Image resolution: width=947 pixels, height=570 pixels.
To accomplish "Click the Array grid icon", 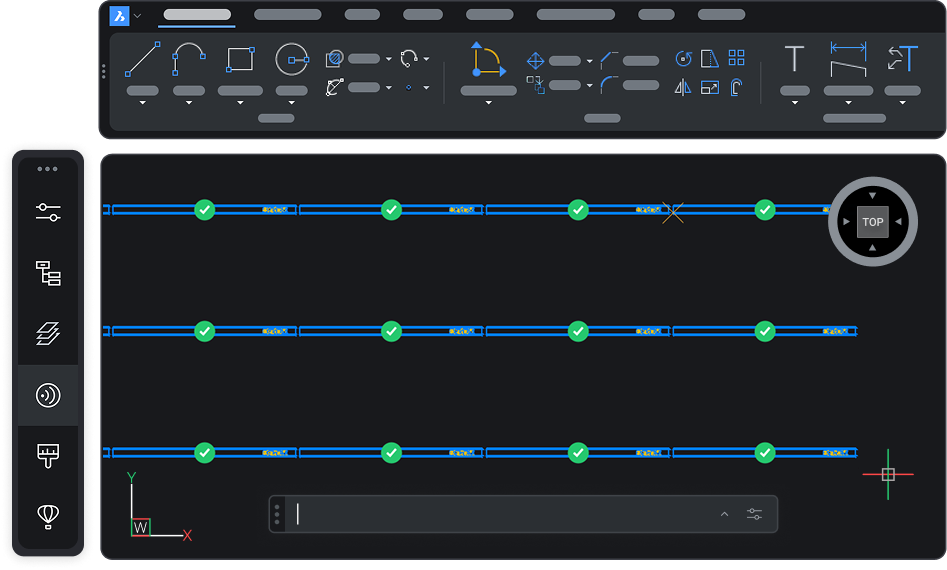I will coord(736,57).
